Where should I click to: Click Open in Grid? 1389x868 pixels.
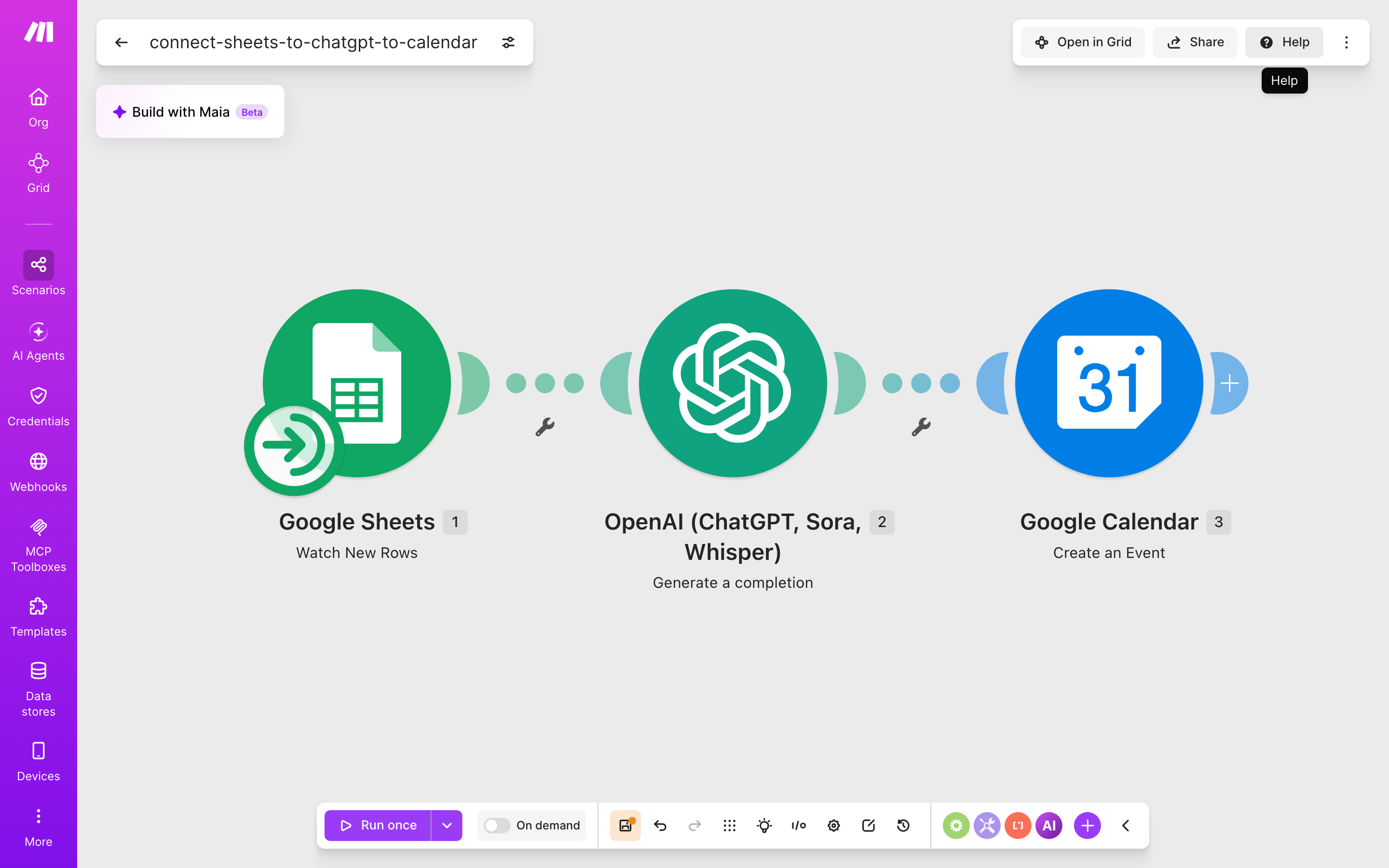[x=1082, y=42]
